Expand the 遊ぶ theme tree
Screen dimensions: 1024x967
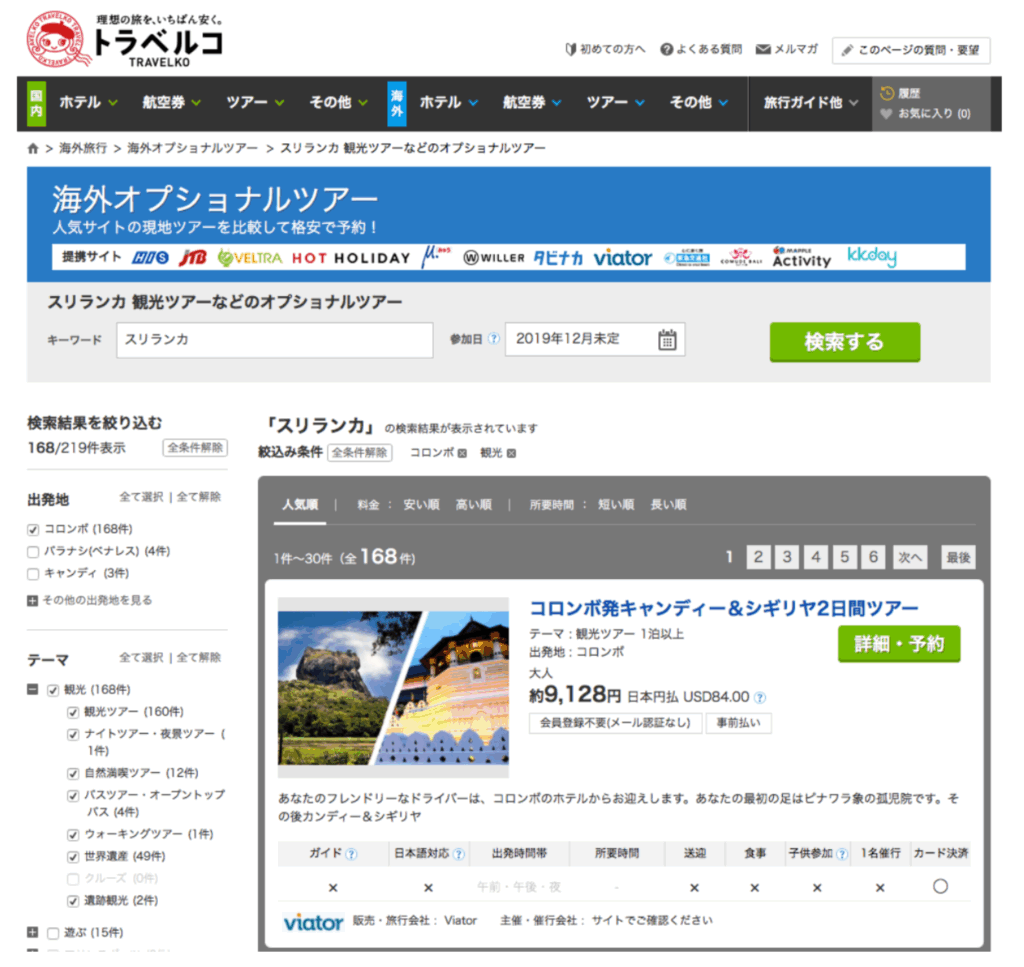(x=33, y=932)
